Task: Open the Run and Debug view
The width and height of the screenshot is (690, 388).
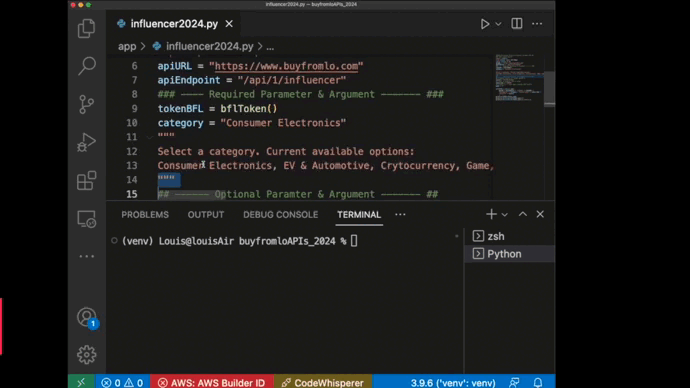Action: pos(86,142)
